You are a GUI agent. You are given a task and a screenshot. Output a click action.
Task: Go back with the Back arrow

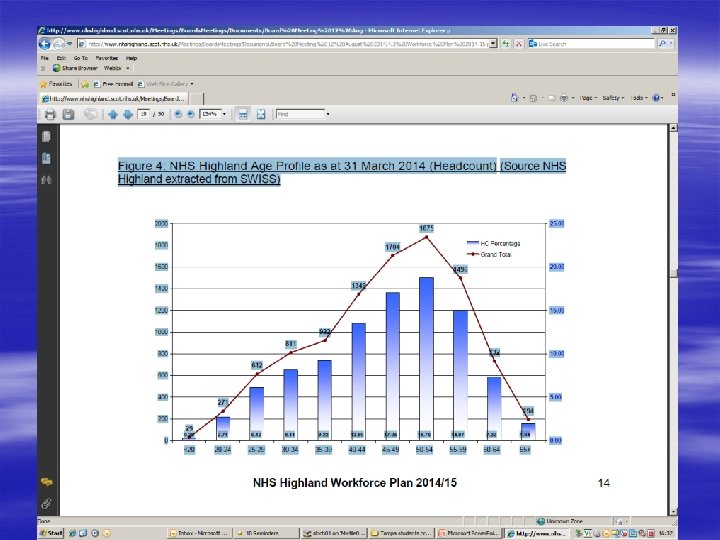click(x=45, y=44)
